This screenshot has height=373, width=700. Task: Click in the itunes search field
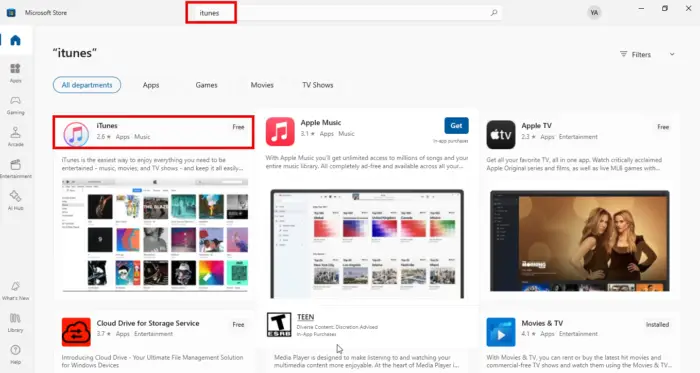pos(348,13)
